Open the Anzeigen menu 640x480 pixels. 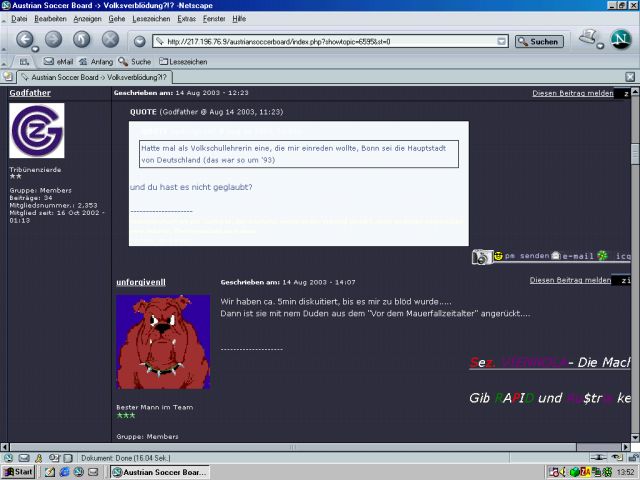click(87, 19)
